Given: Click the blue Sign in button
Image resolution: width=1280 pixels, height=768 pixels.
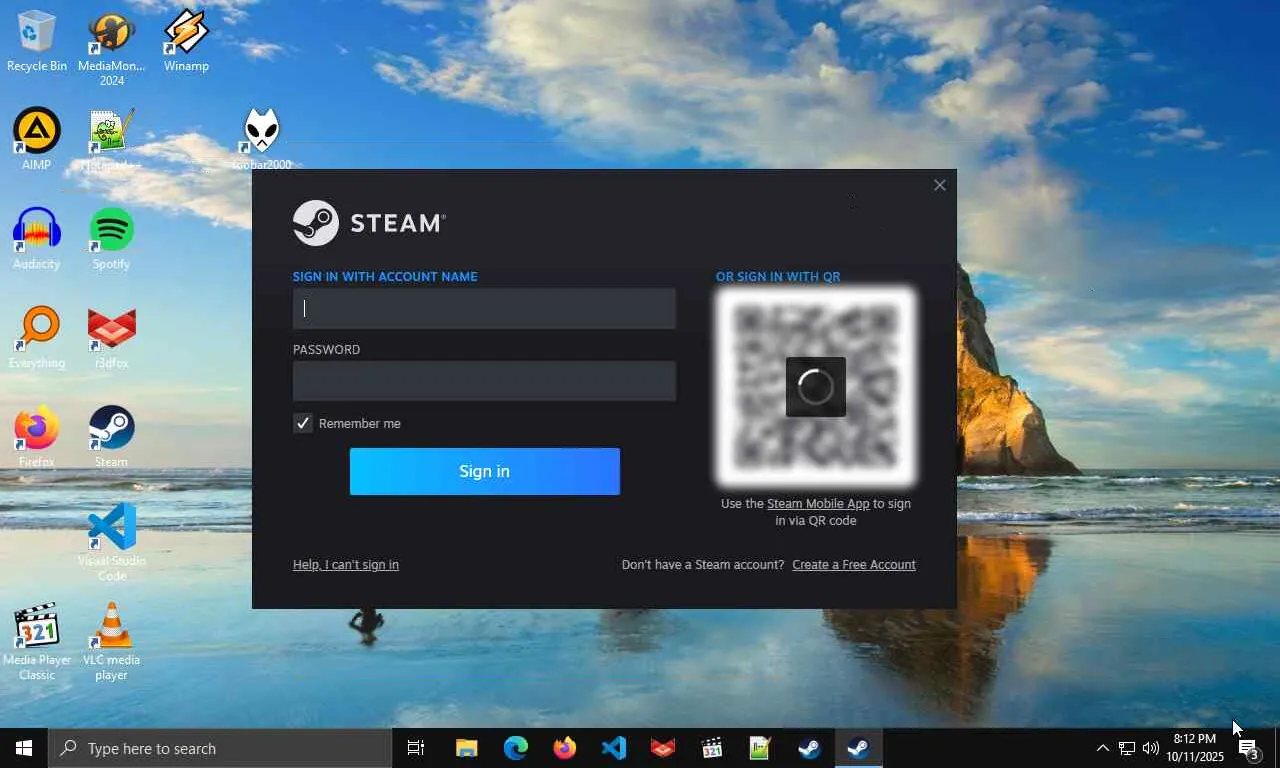Looking at the screenshot, I should 485,471.
